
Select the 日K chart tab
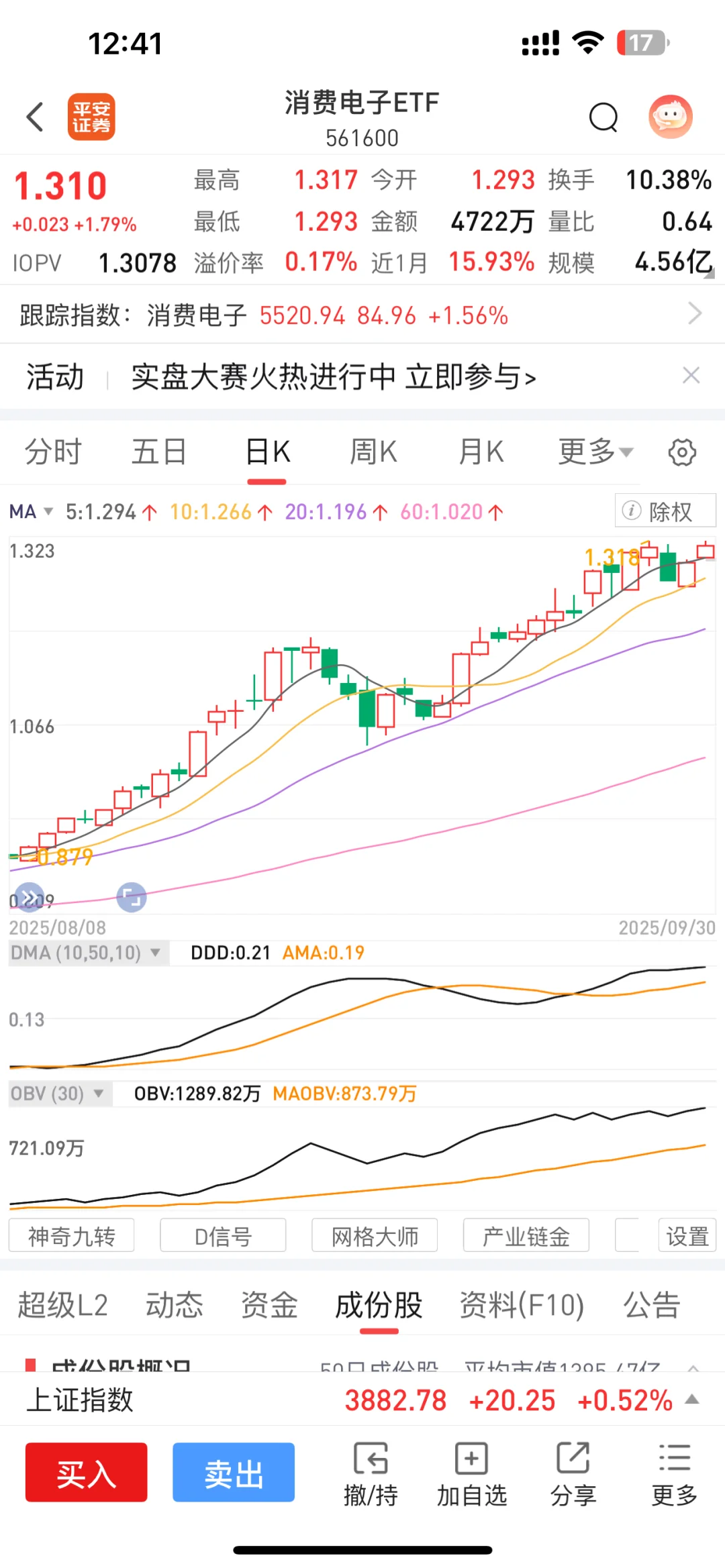(x=267, y=452)
